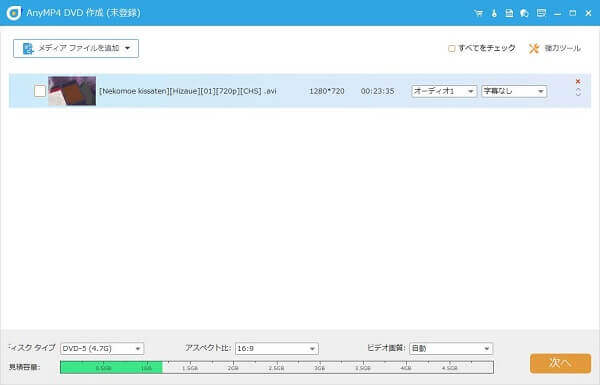
Task: Remove the video with the red X
Action: tap(578, 81)
